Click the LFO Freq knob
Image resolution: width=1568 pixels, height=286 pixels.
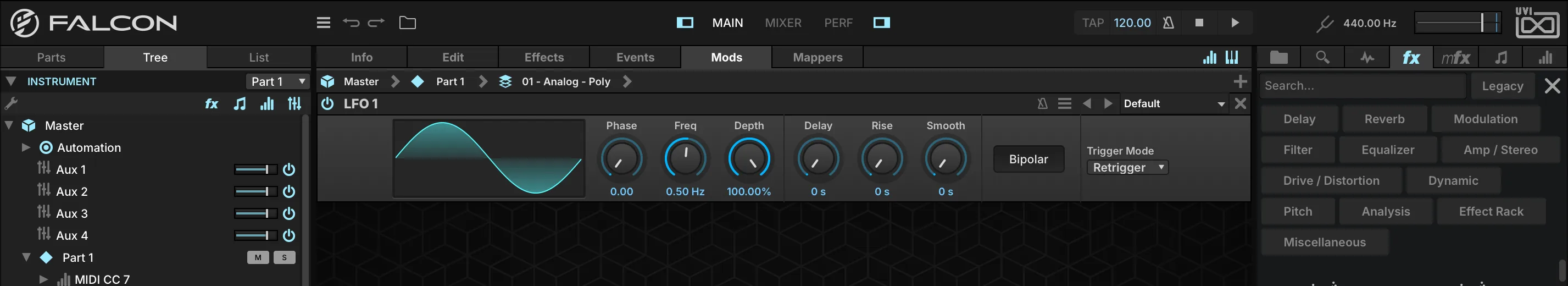tap(685, 158)
